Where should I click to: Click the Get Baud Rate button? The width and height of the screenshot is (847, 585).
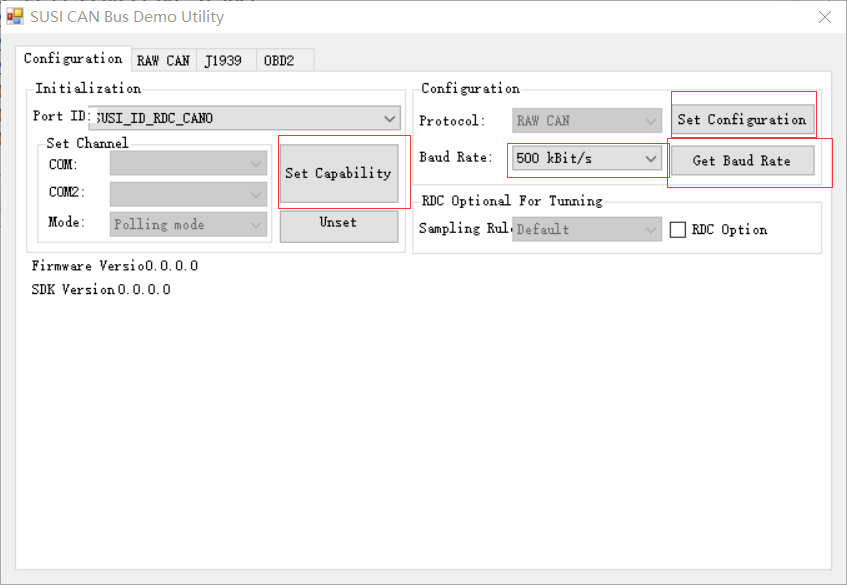[743, 160]
